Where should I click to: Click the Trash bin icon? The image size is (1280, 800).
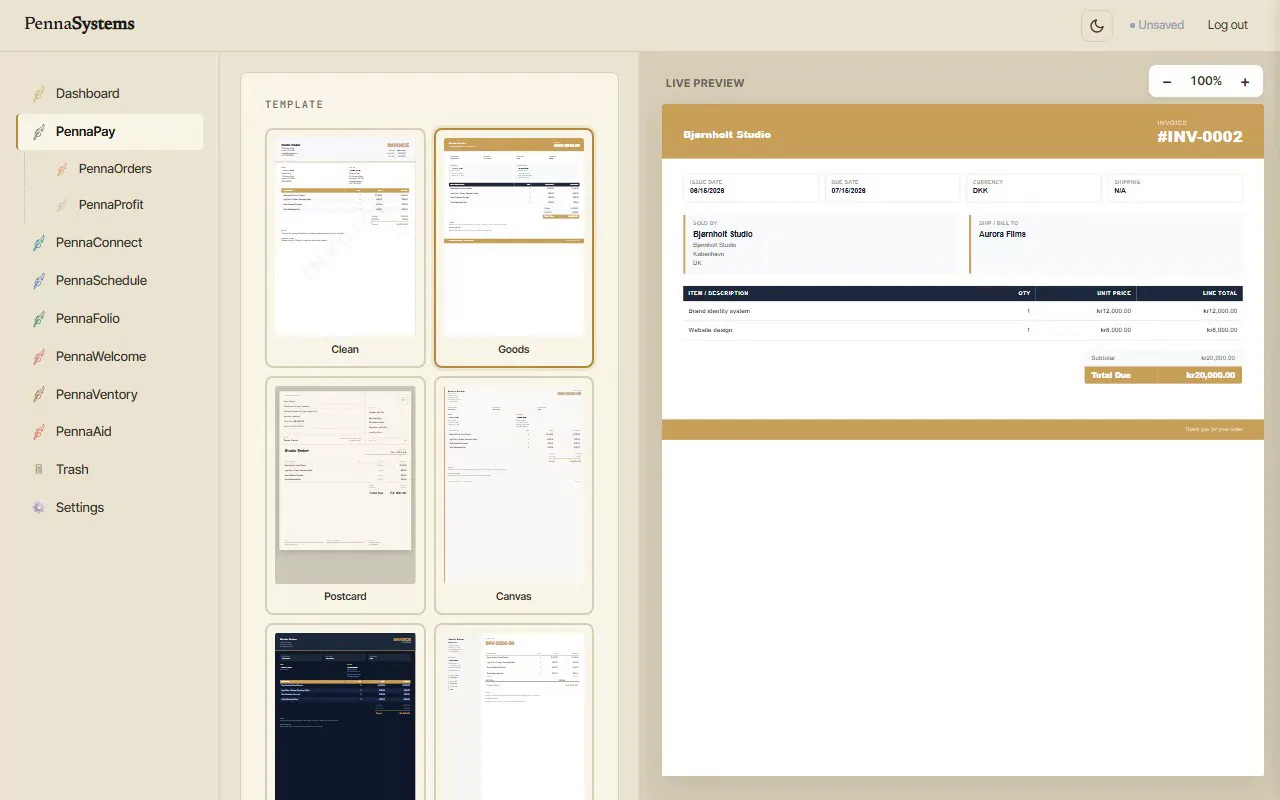pyautogui.click(x=38, y=470)
